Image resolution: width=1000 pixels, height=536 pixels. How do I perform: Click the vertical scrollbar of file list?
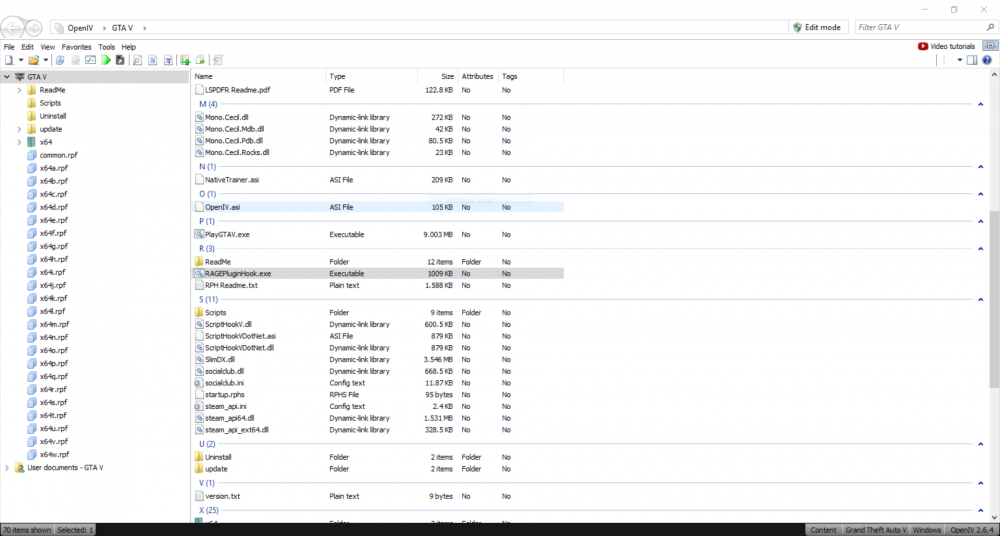(994, 299)
